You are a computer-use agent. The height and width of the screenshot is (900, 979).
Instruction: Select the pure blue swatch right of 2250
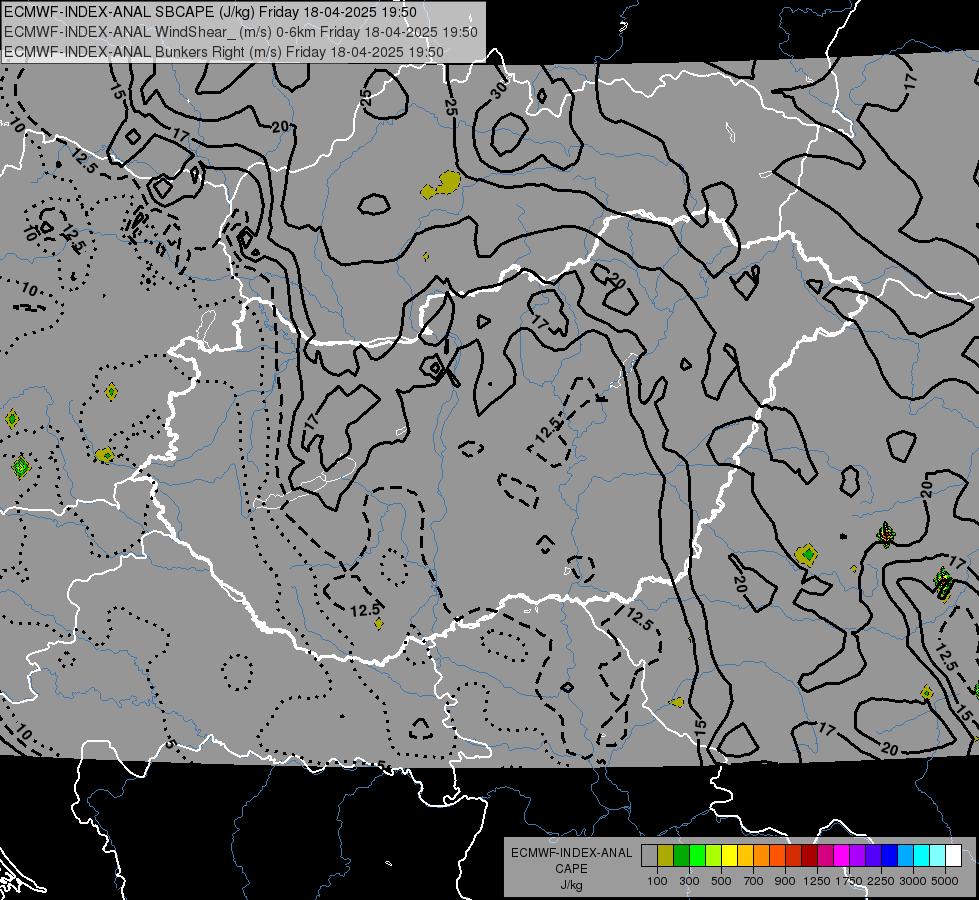tap(890, 856)
